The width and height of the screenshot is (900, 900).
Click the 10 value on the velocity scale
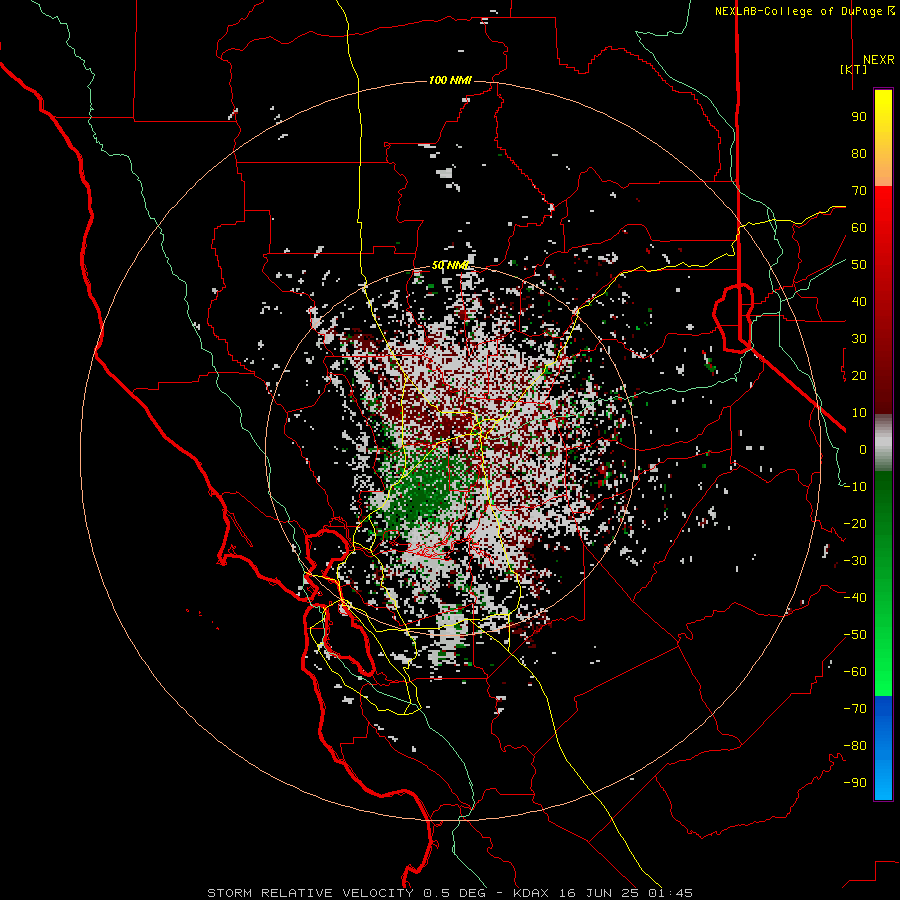[859, 413]
